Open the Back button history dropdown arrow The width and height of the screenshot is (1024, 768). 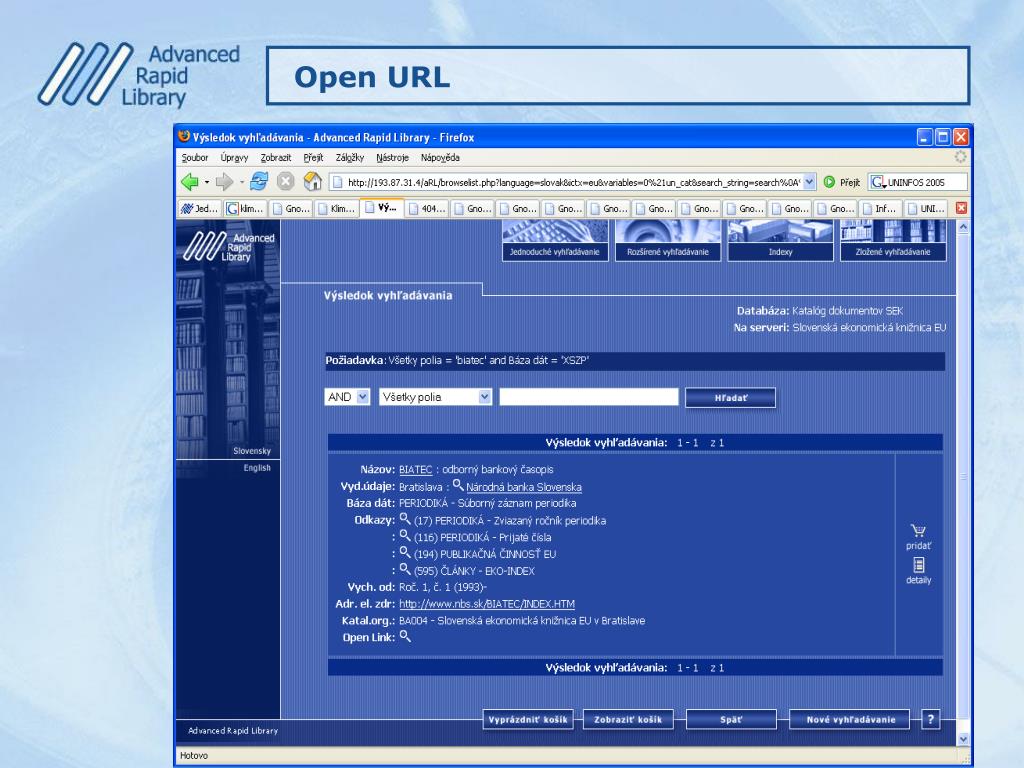[x=206, y=182]
